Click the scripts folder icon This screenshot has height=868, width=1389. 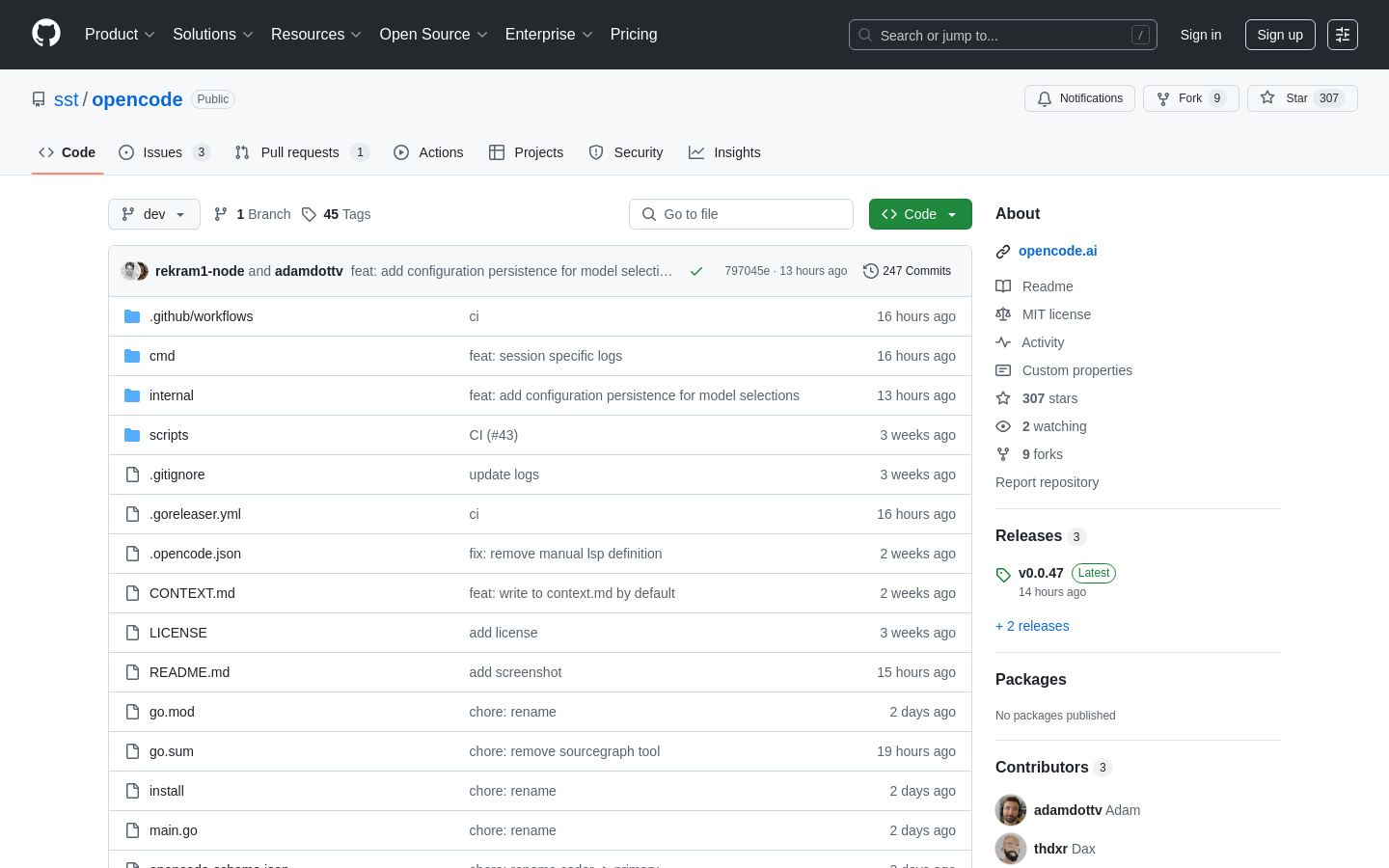pos(132,435)
